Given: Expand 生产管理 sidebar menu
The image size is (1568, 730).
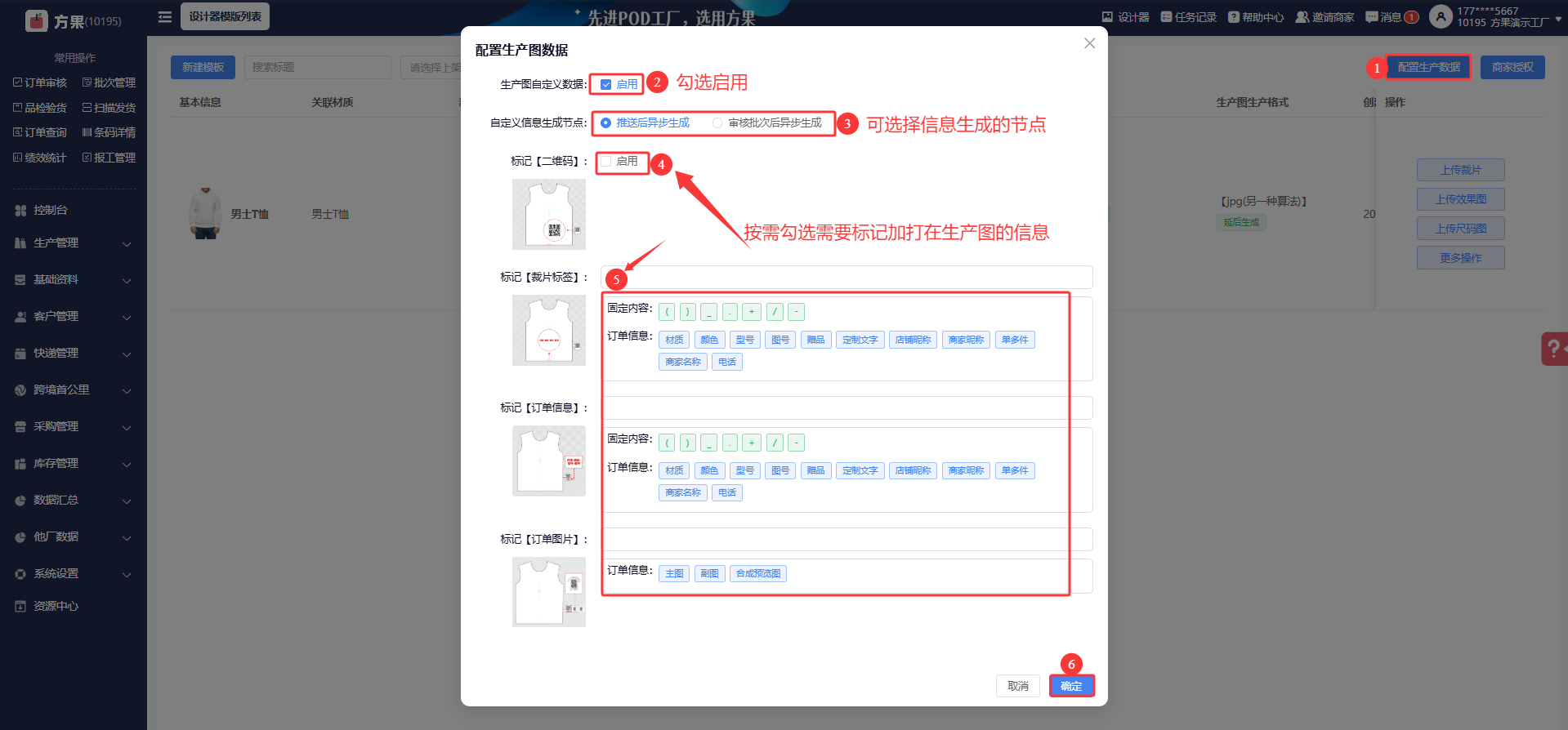Looking at the screenshot, I should 74,243.
